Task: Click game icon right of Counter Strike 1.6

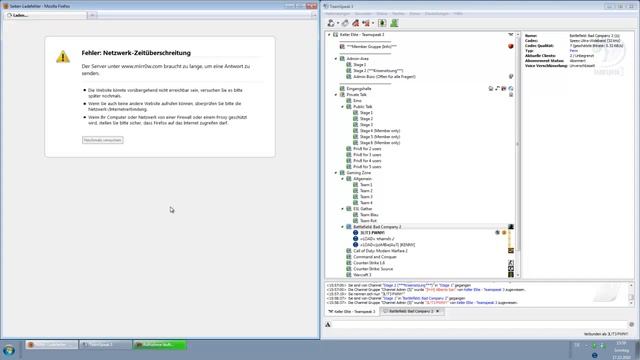Action: (511, 263)
